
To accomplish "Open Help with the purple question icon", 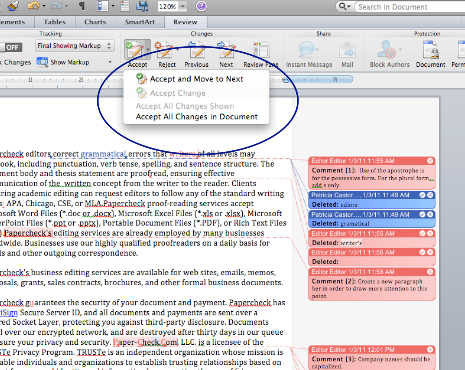I will tap(201, 6).
